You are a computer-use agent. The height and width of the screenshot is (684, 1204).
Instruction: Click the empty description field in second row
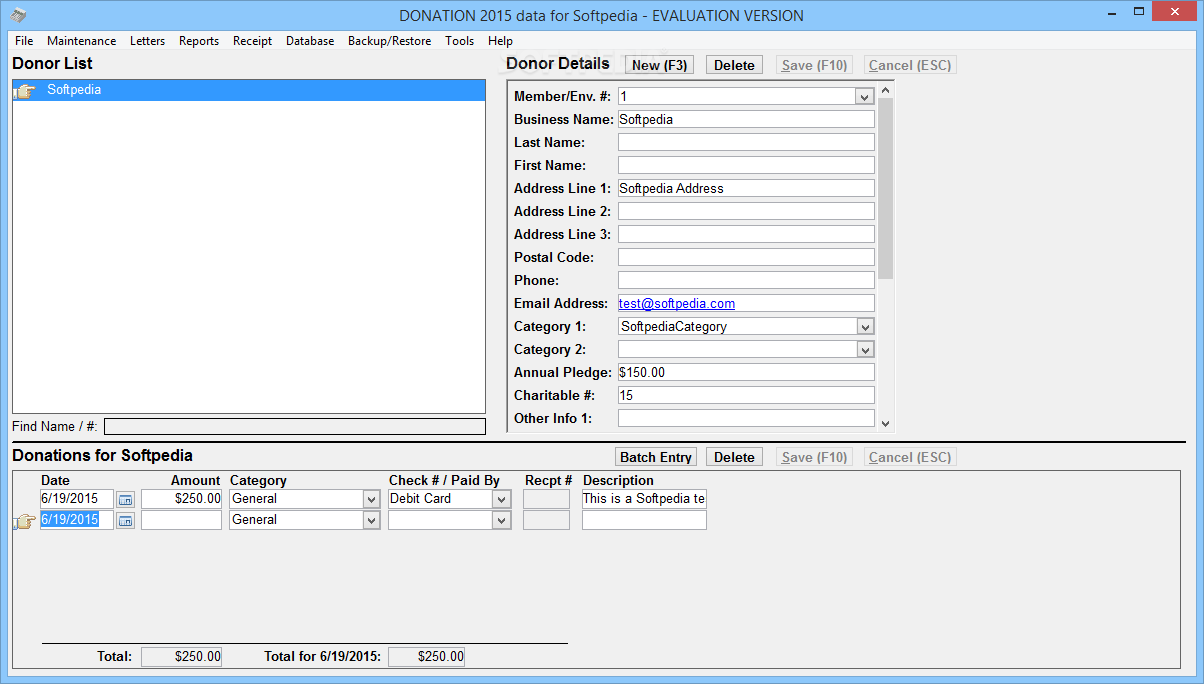(x=644, y=520)
